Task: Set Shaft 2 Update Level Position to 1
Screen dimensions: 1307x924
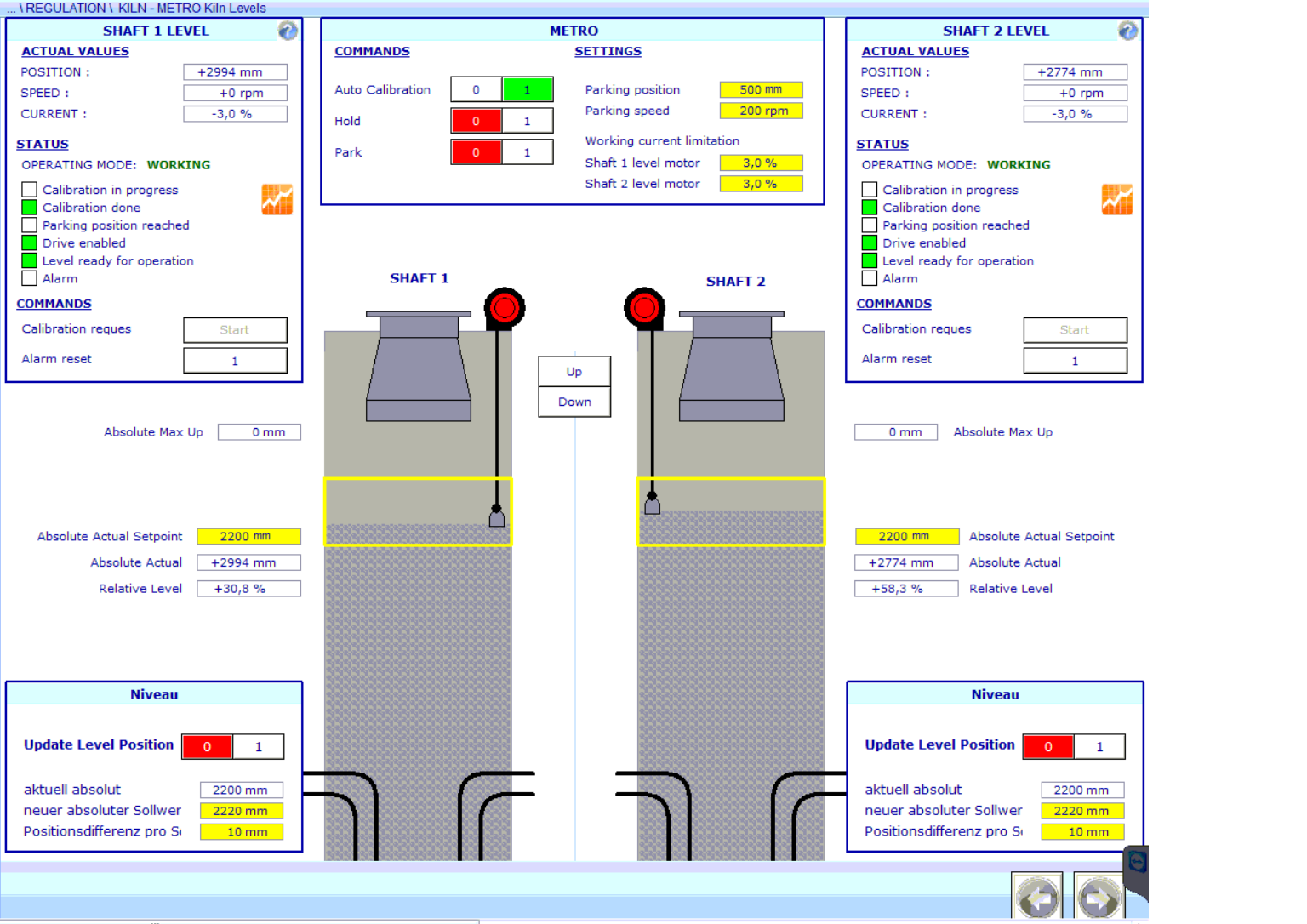Action: (x=1099, y=746)
